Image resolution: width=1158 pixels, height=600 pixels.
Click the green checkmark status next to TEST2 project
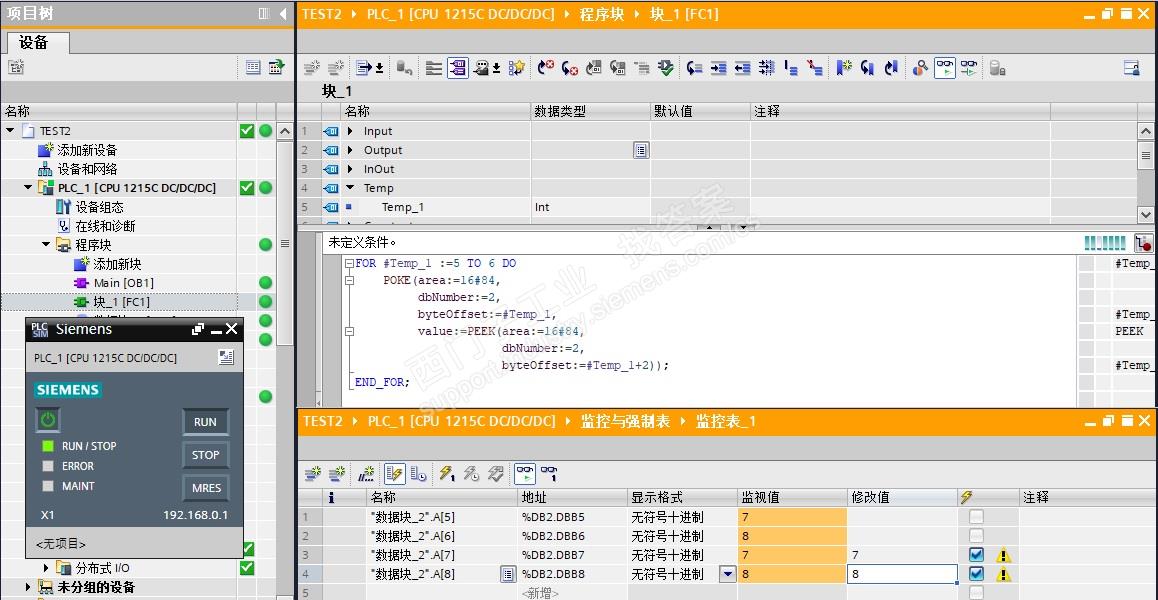(247, 131)
